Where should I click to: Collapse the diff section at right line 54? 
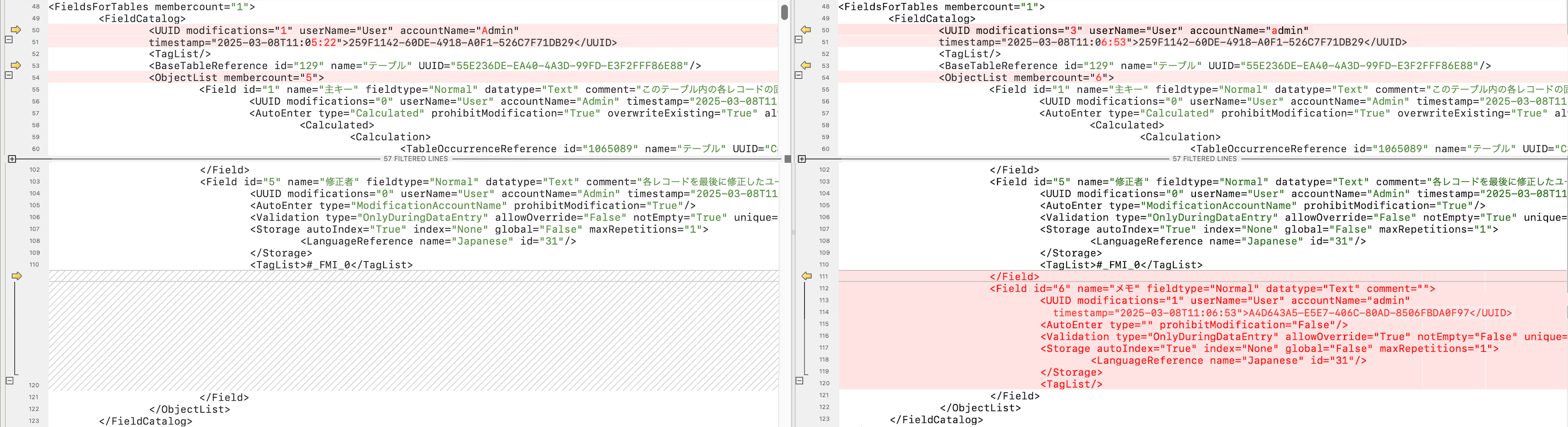[798, 75]
